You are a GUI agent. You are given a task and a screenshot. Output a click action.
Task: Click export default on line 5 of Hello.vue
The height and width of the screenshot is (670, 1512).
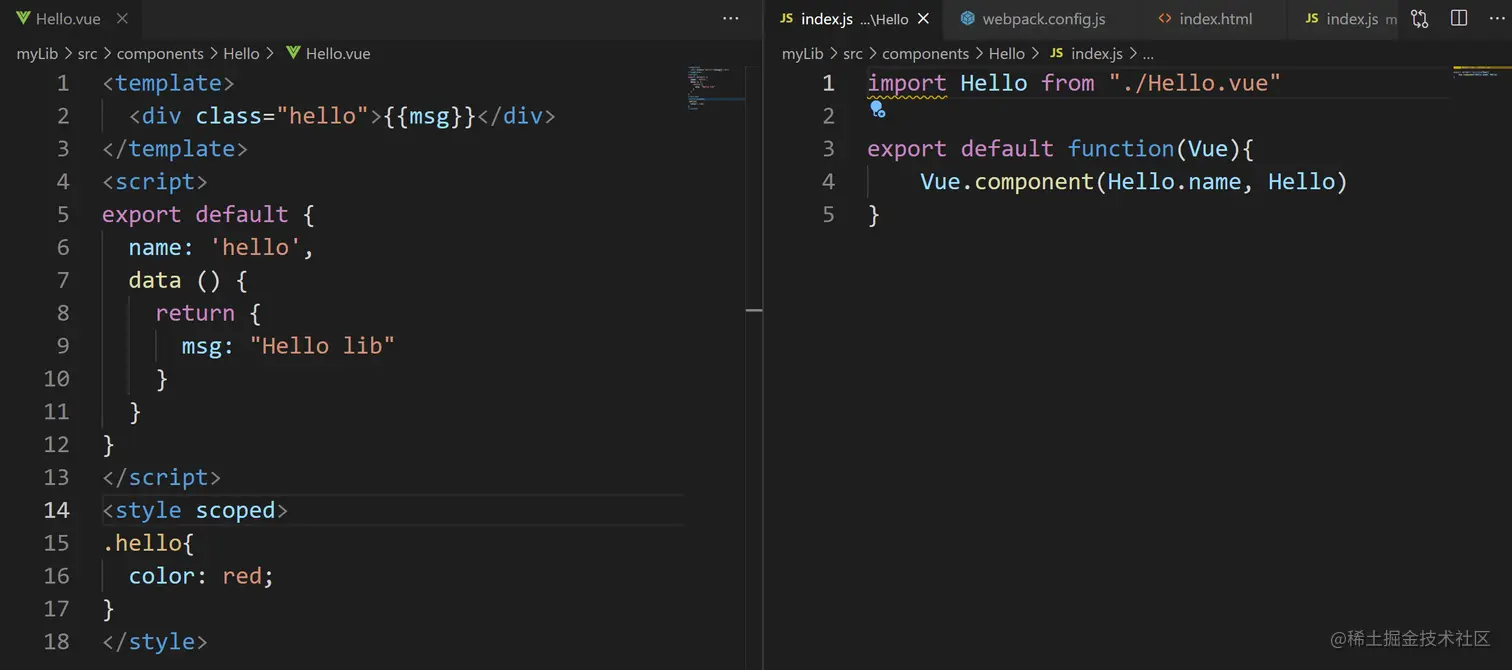coord(195,214)
